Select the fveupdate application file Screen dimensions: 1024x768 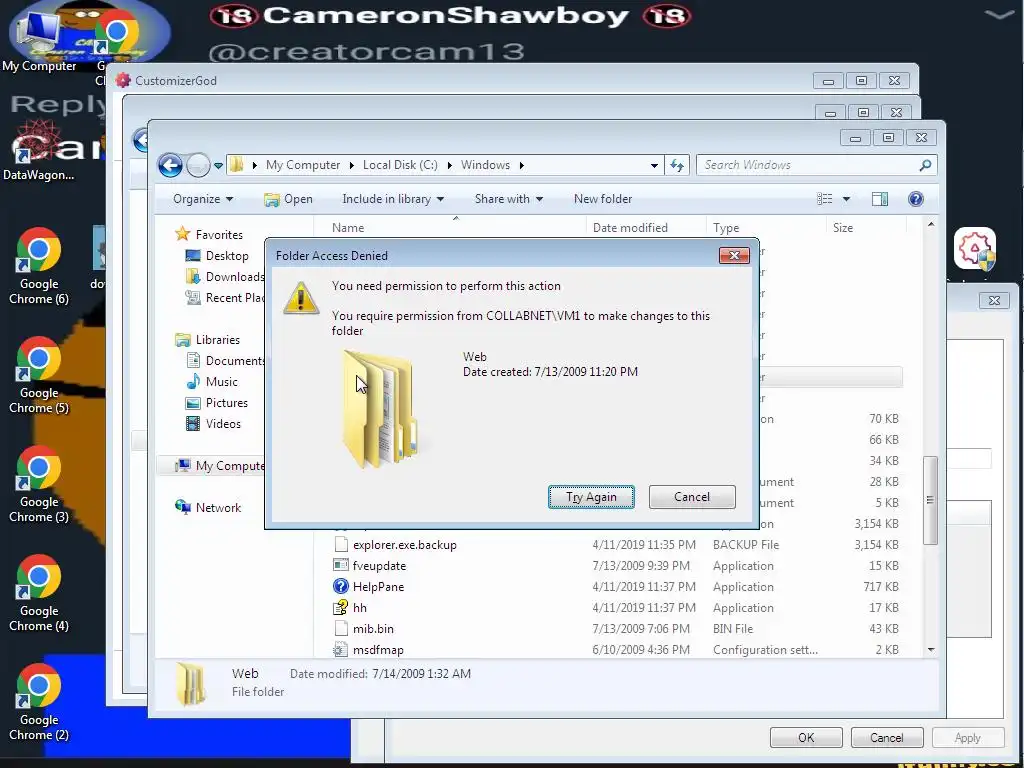tap(379, 566)
